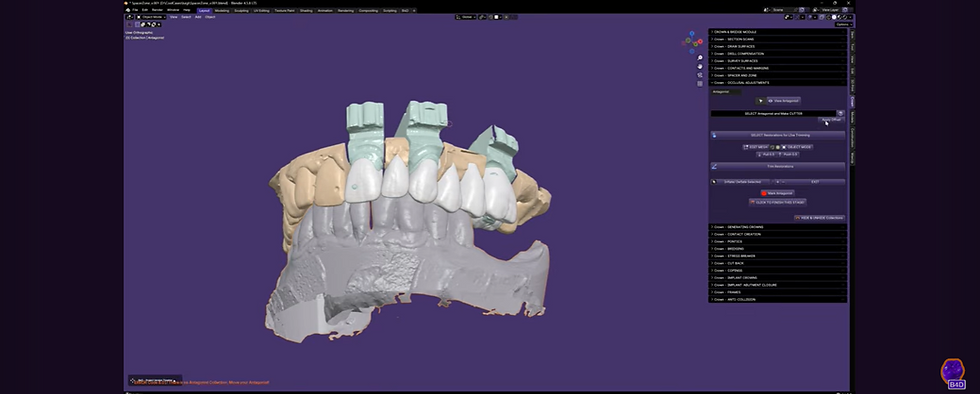Expand the Crown - DRILL COMPENSATION panel

tap(778, 54)
